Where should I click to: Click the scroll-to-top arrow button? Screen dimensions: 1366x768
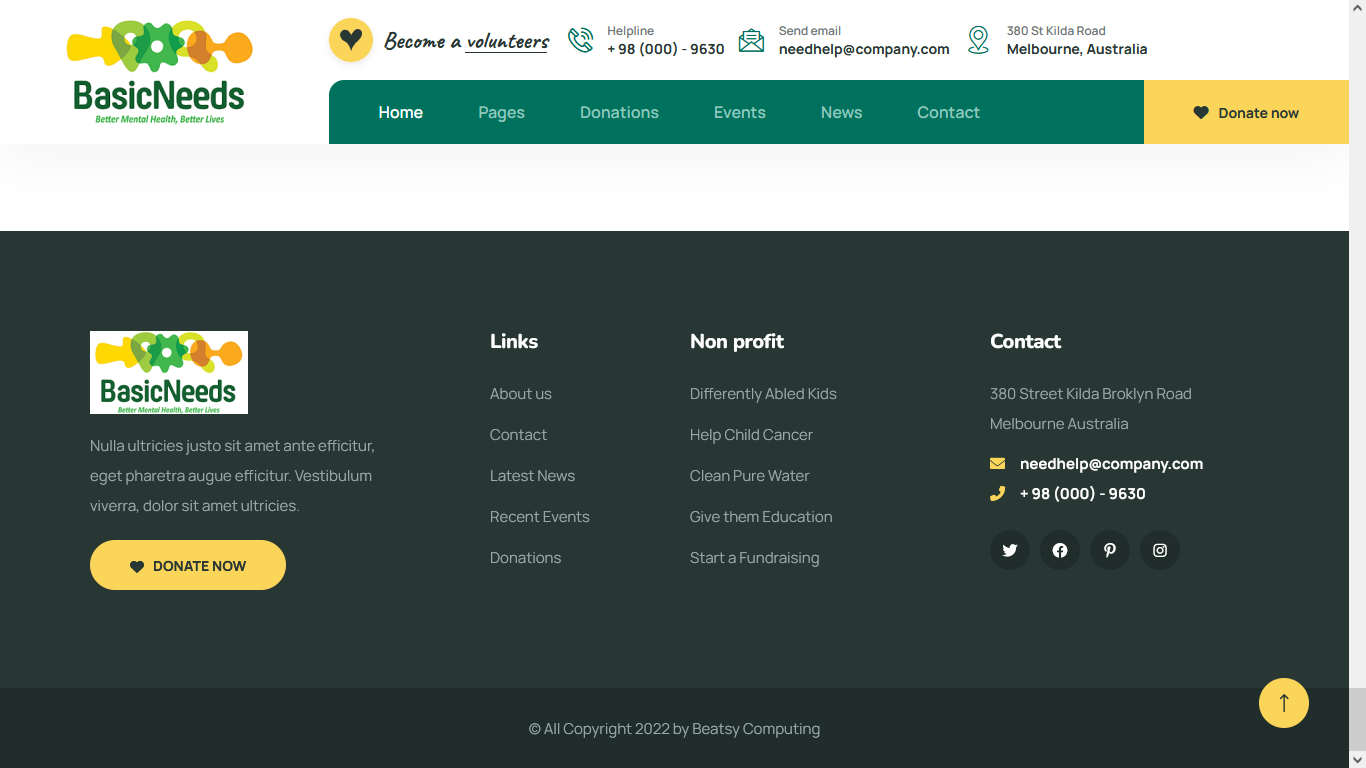(x=1283, y=703)
